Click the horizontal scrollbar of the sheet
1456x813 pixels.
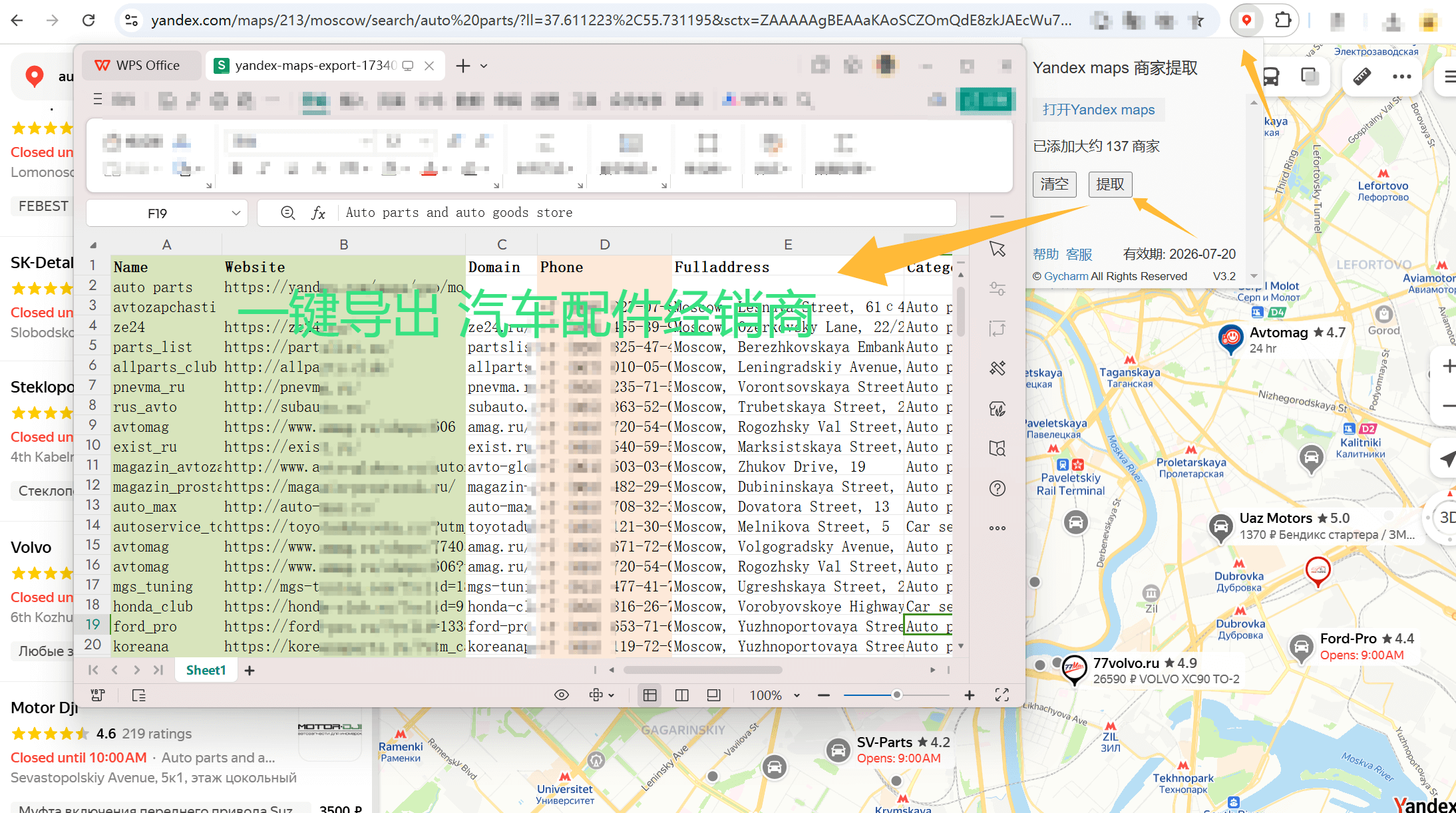point(702,670)
